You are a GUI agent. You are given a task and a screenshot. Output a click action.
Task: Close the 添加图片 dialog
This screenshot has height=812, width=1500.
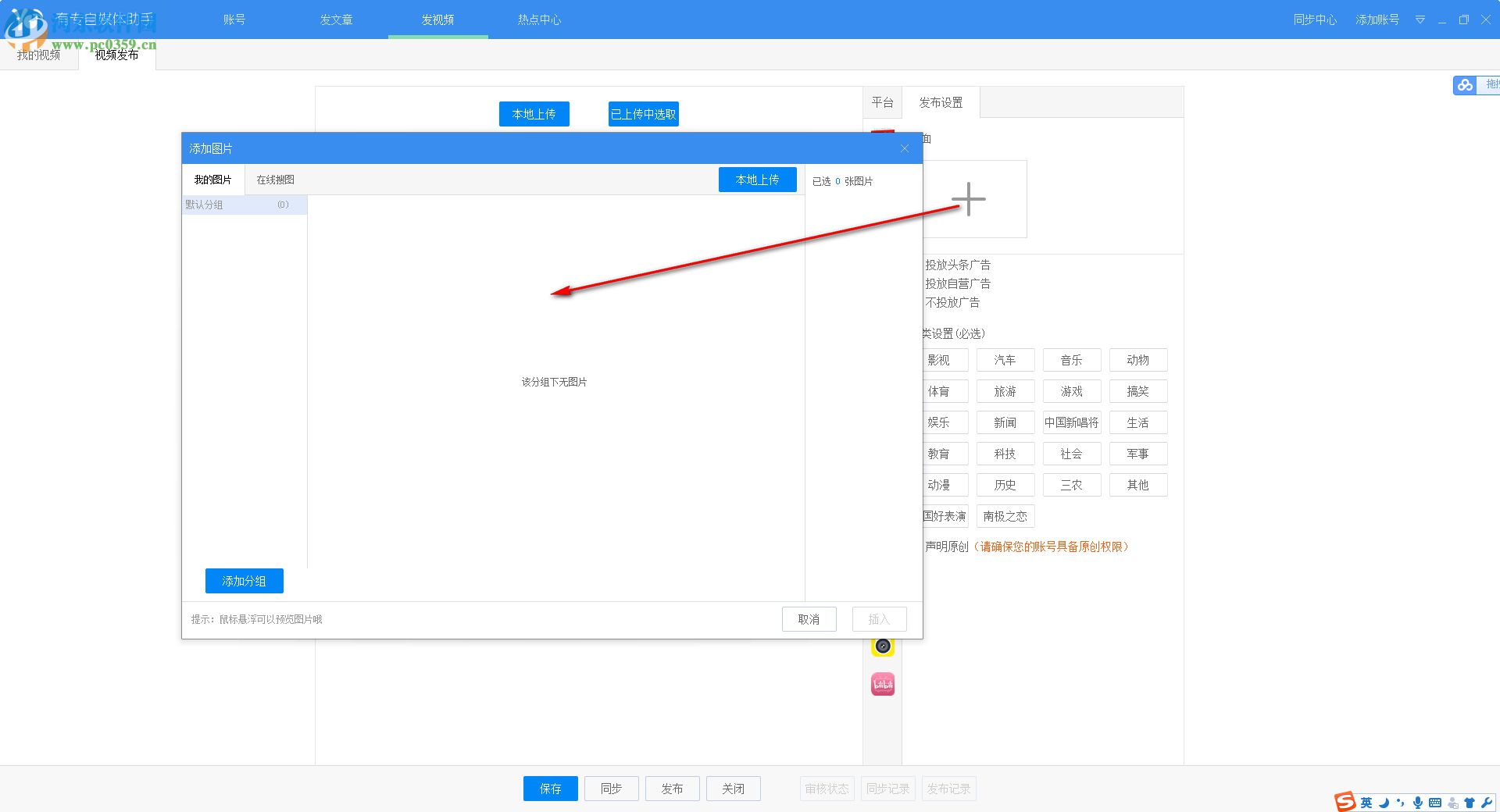click(x=905, y=148)
